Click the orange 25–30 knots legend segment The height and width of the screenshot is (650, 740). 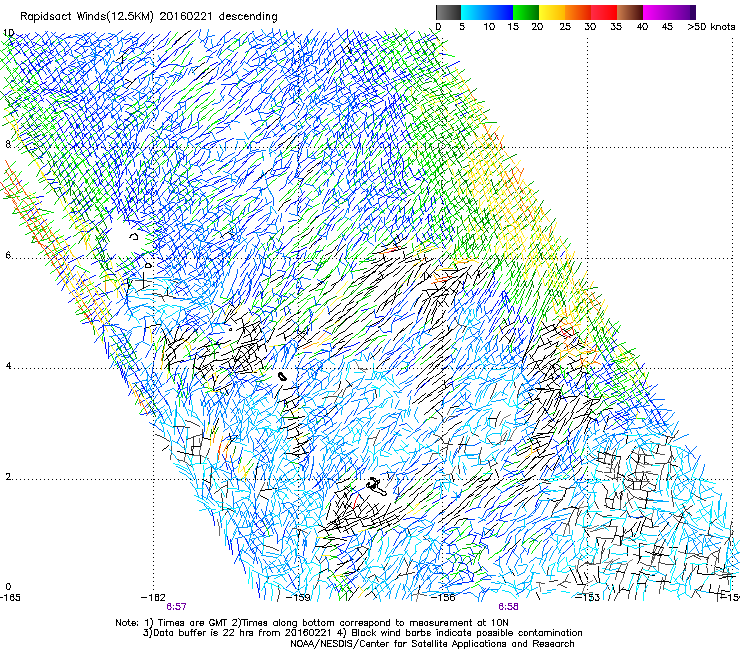pyautogui.click(x=578, y=12)
